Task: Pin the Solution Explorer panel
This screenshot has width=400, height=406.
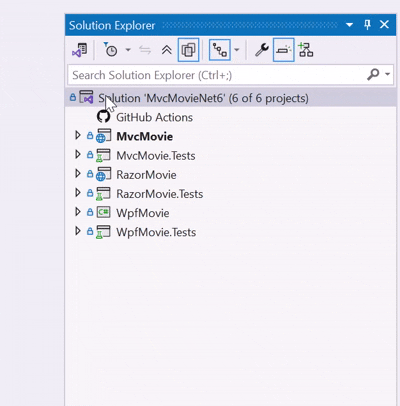Action: click(367, 25)
